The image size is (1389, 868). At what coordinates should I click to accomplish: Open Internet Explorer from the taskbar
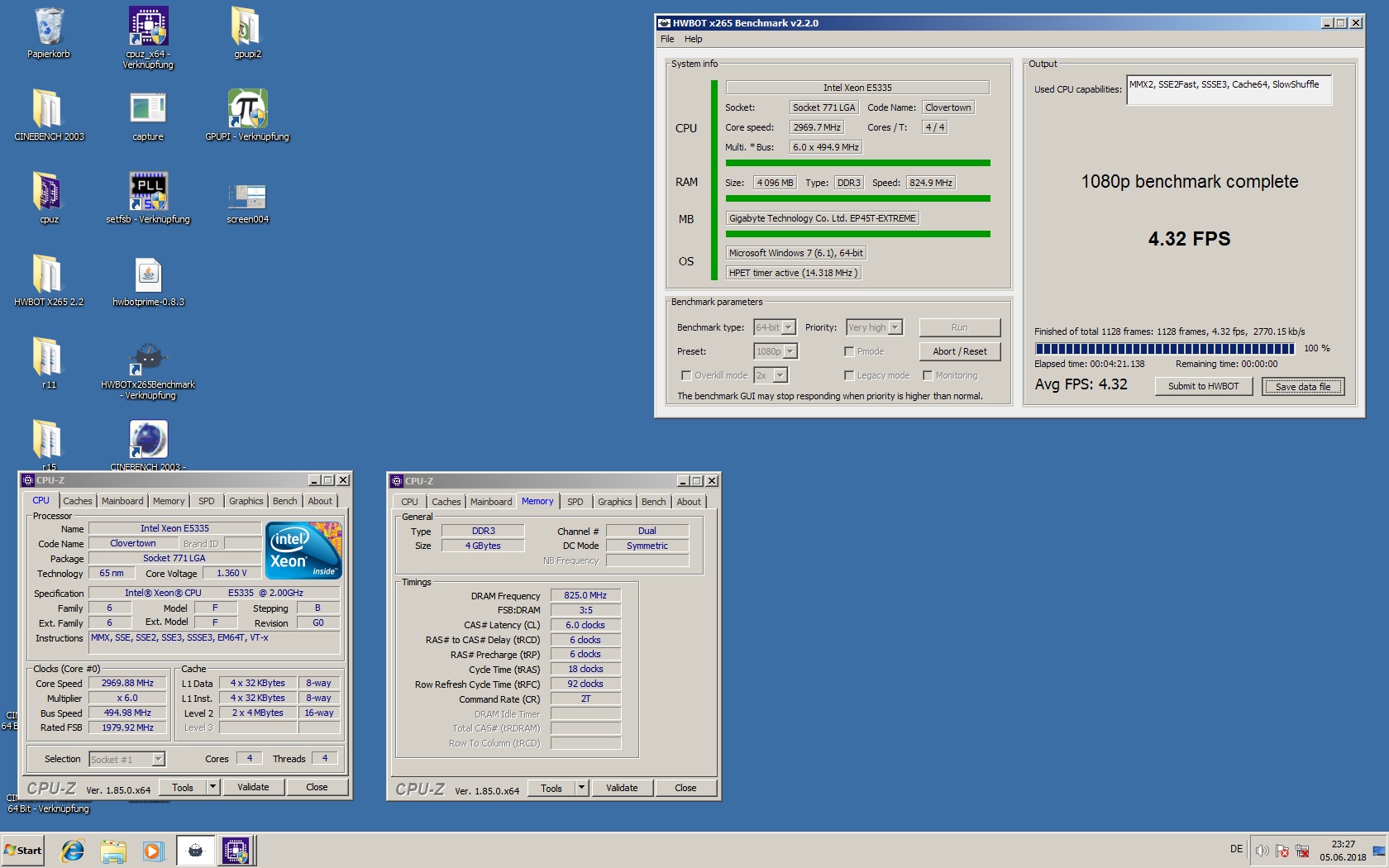pyautogui.click(x=73, y=851)
